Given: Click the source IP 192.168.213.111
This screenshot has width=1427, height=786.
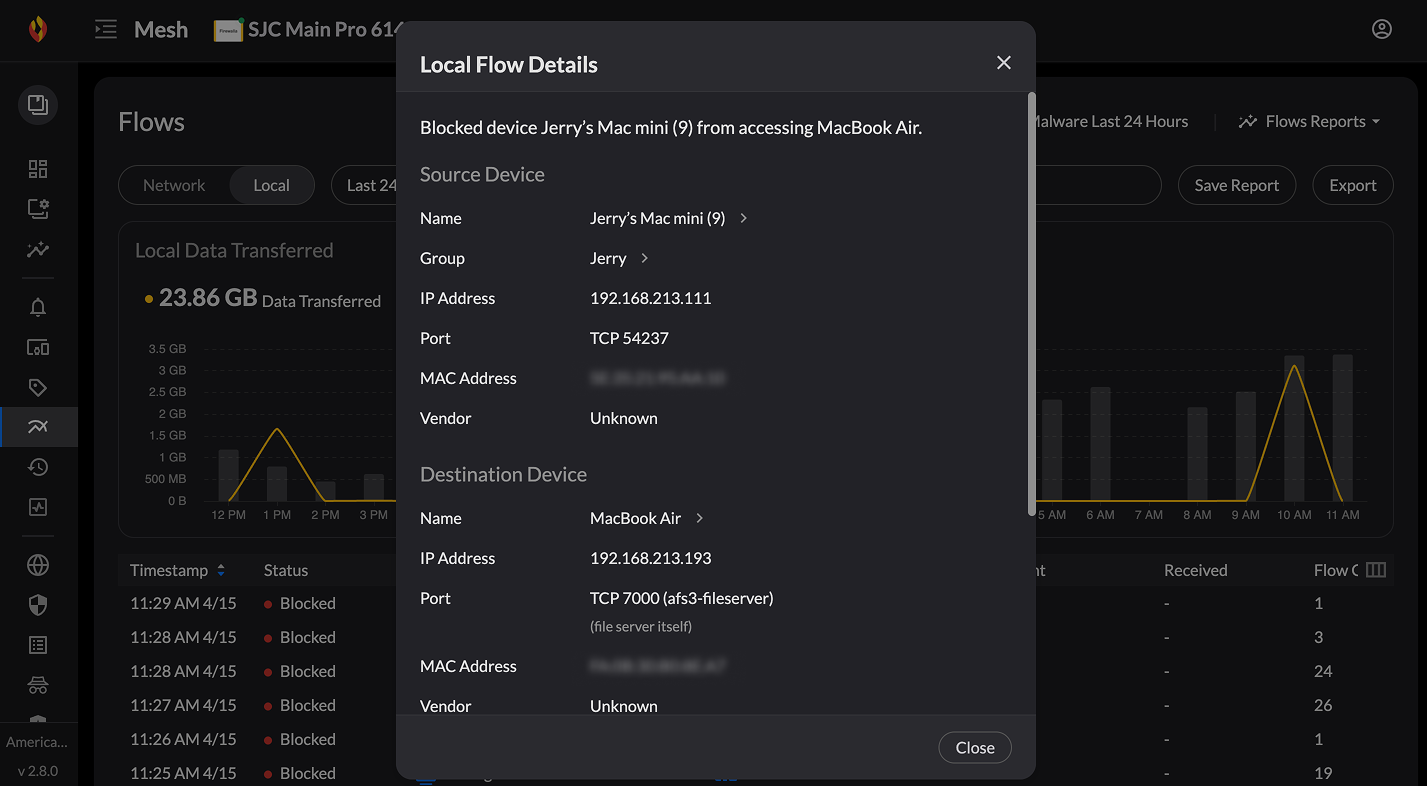Looking at the screenshot, I should (651, 298).
